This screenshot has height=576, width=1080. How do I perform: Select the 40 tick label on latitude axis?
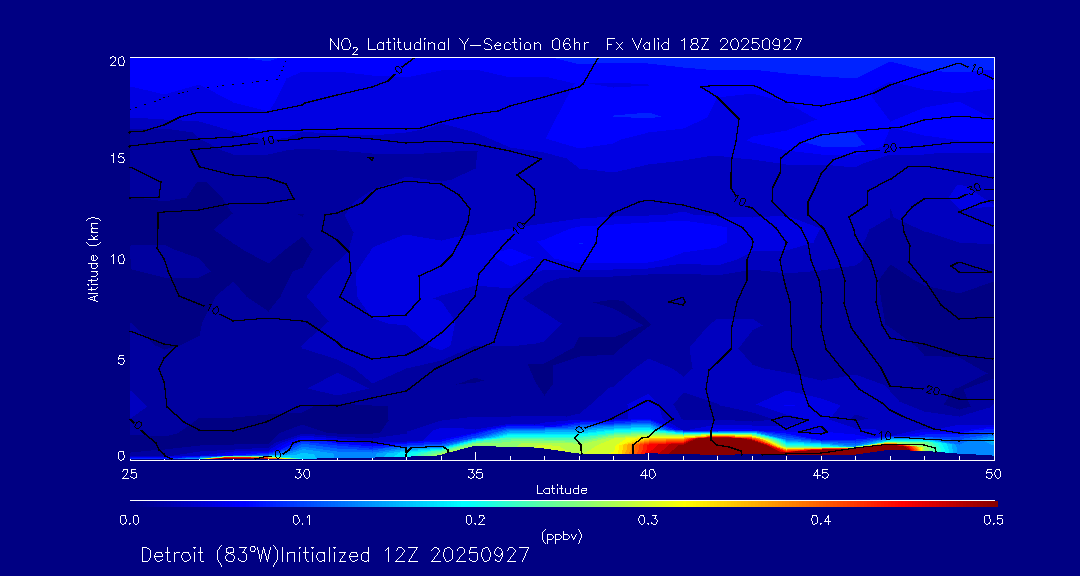pyautogui.click(x=648, y=473)
